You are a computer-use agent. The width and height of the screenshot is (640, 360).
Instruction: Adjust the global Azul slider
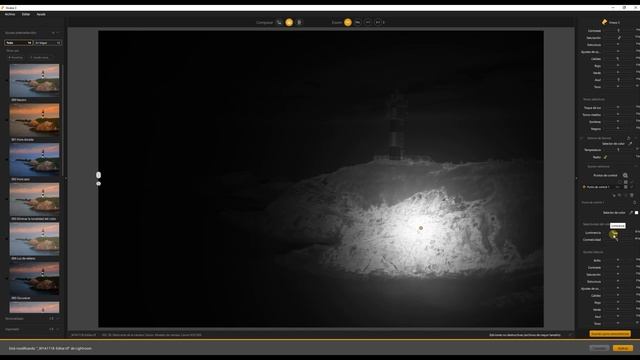point(618,80)
